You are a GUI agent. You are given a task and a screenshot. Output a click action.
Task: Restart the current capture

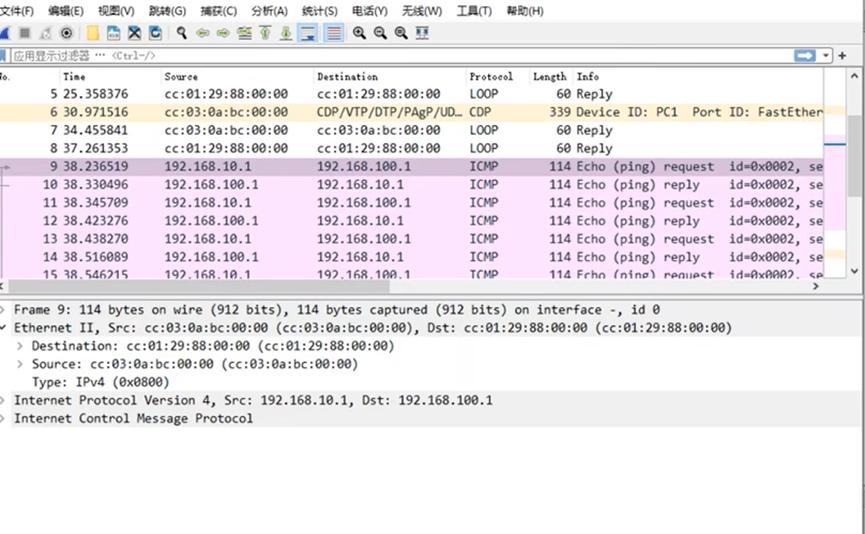click(x=46, y=33)
